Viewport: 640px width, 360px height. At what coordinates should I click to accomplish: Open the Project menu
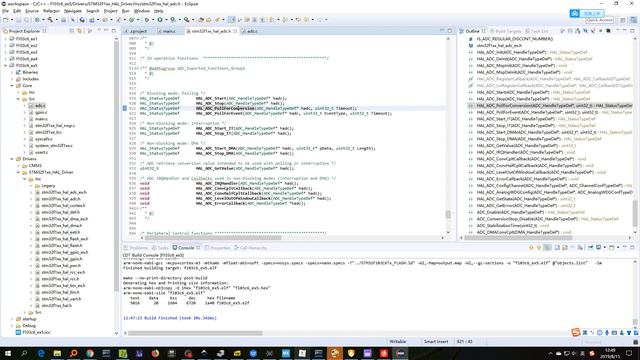(110, 11)
